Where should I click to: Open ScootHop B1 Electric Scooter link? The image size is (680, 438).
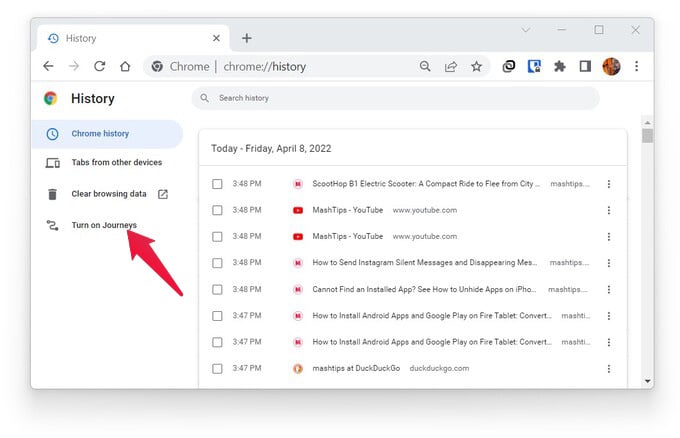coord(426,184)
